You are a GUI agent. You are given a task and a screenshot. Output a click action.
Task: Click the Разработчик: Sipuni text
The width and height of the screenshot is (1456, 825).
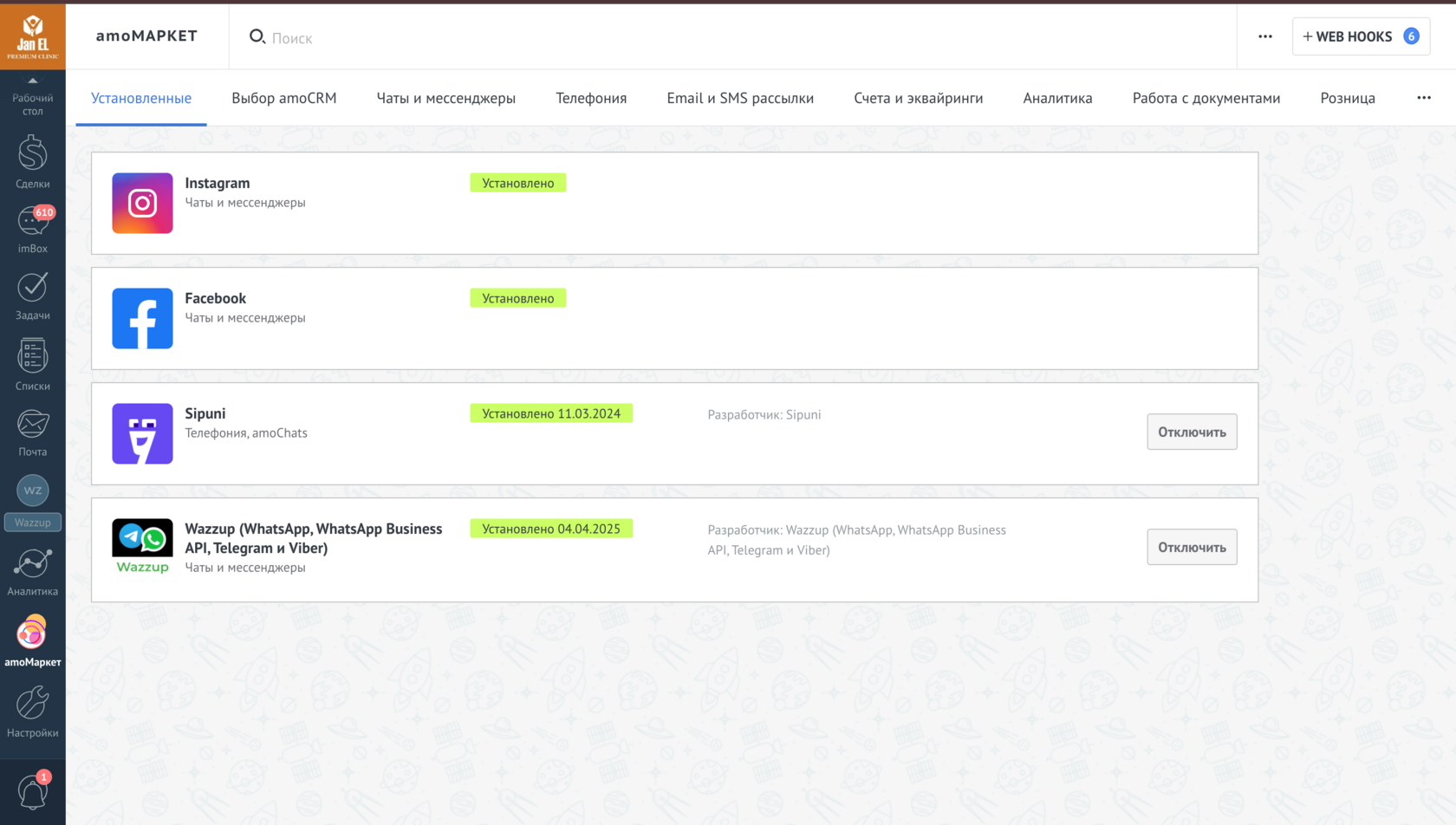tap(764, 414)
